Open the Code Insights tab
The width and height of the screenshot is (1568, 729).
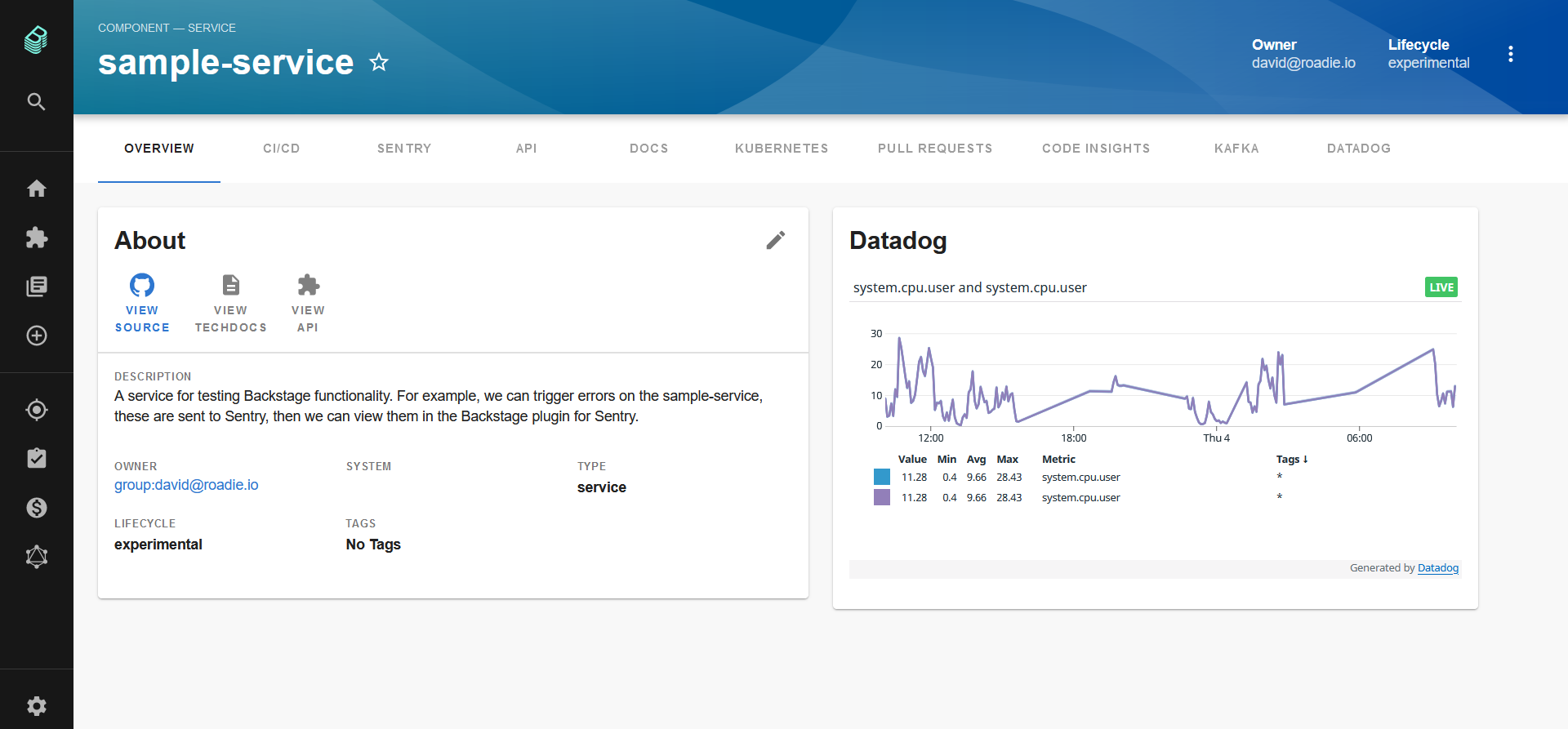point(1096,149)
